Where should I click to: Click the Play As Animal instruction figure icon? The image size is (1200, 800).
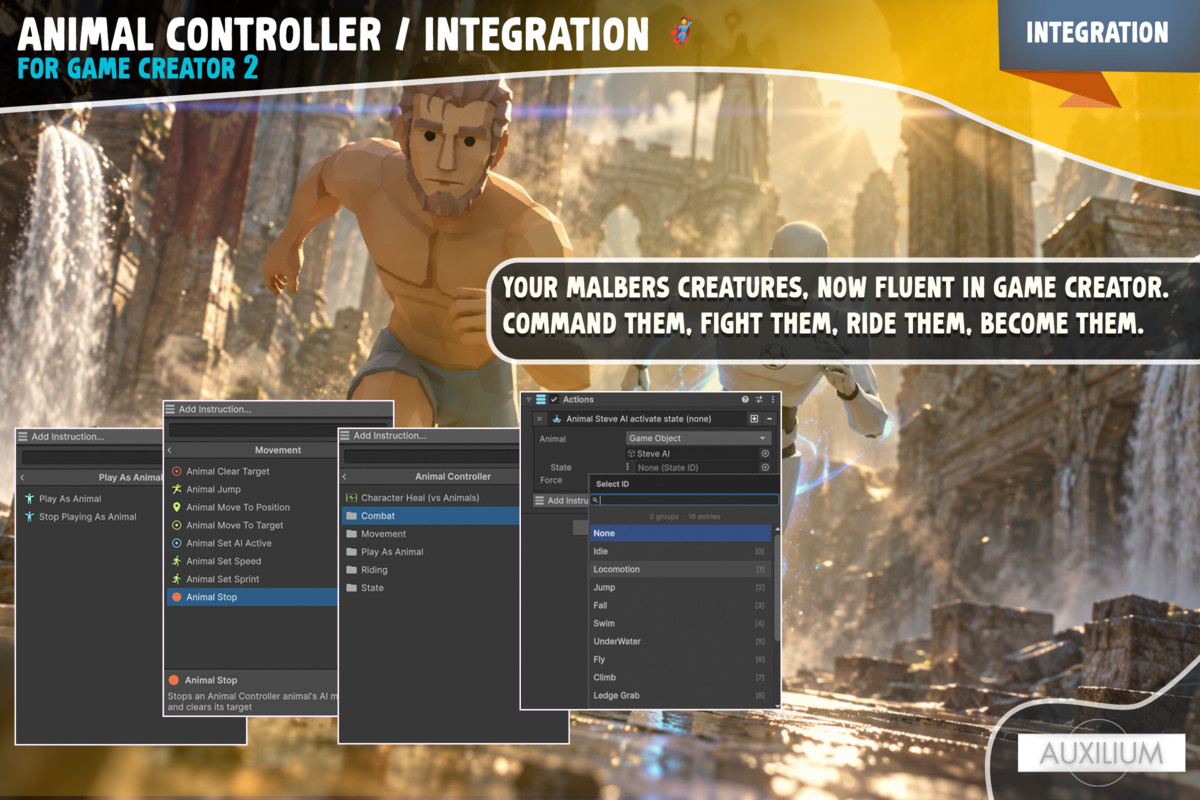[29, 498]
